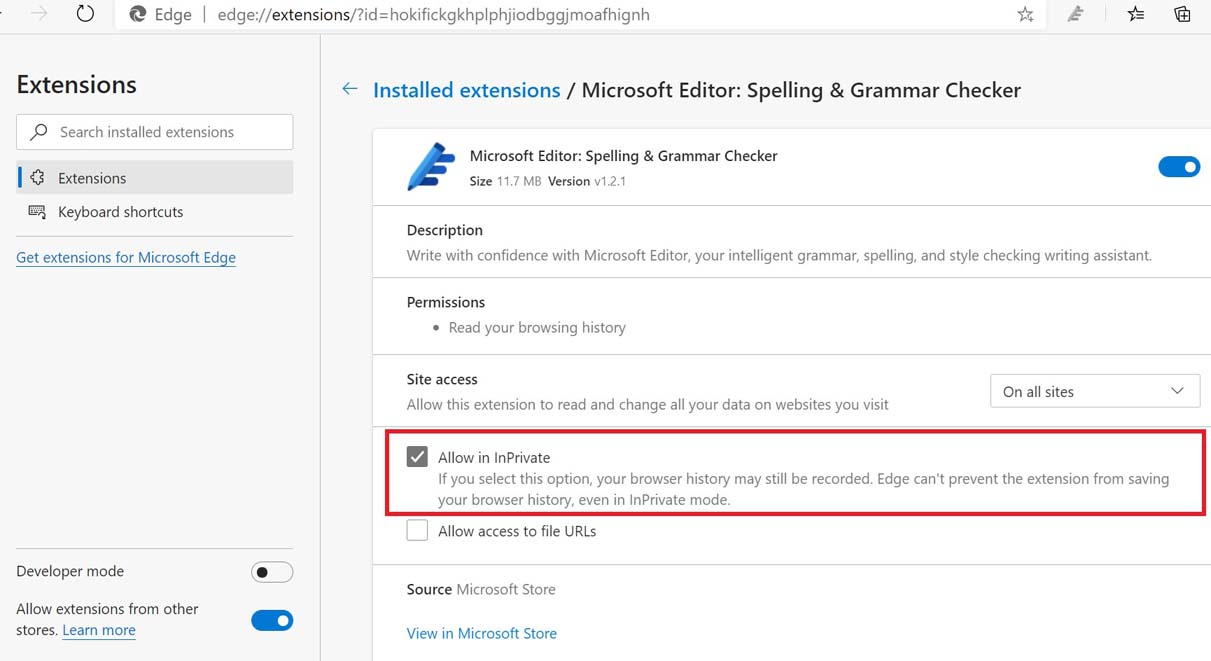Viewport: 1211px width, 661px height.
Task: Uncheck the Allow in InPrivate checkbox
Action: (417, 457)
